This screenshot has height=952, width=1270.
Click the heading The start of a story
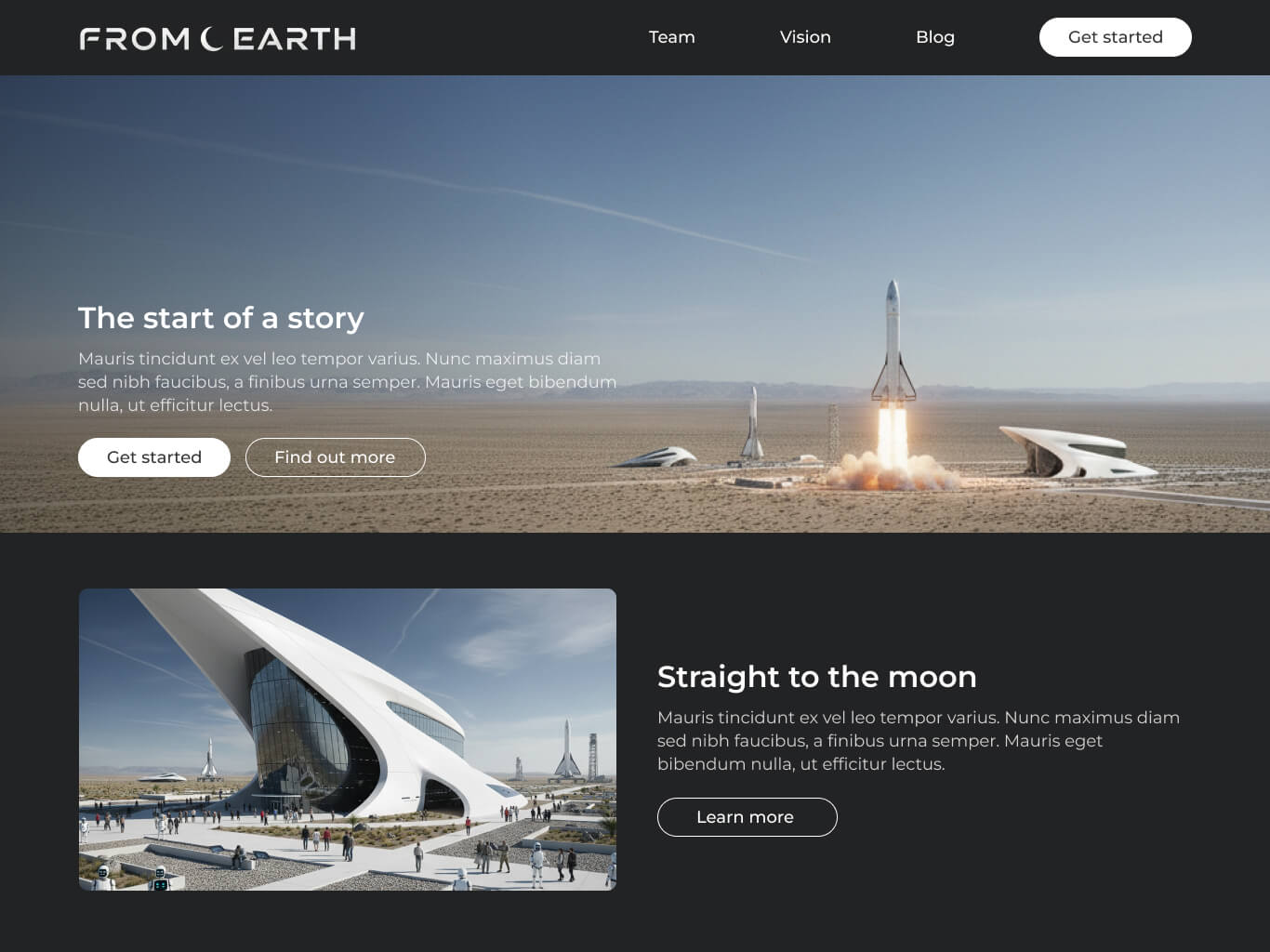click(221, 318)
